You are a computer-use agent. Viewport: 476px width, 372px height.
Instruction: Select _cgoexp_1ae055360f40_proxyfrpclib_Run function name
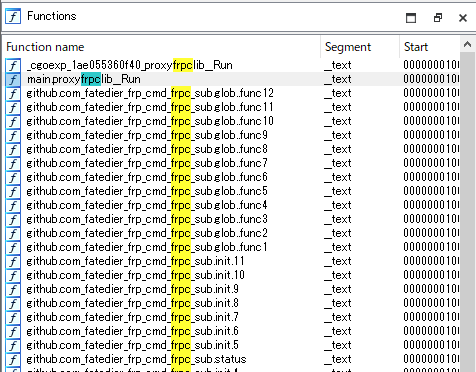click(130, 65)
